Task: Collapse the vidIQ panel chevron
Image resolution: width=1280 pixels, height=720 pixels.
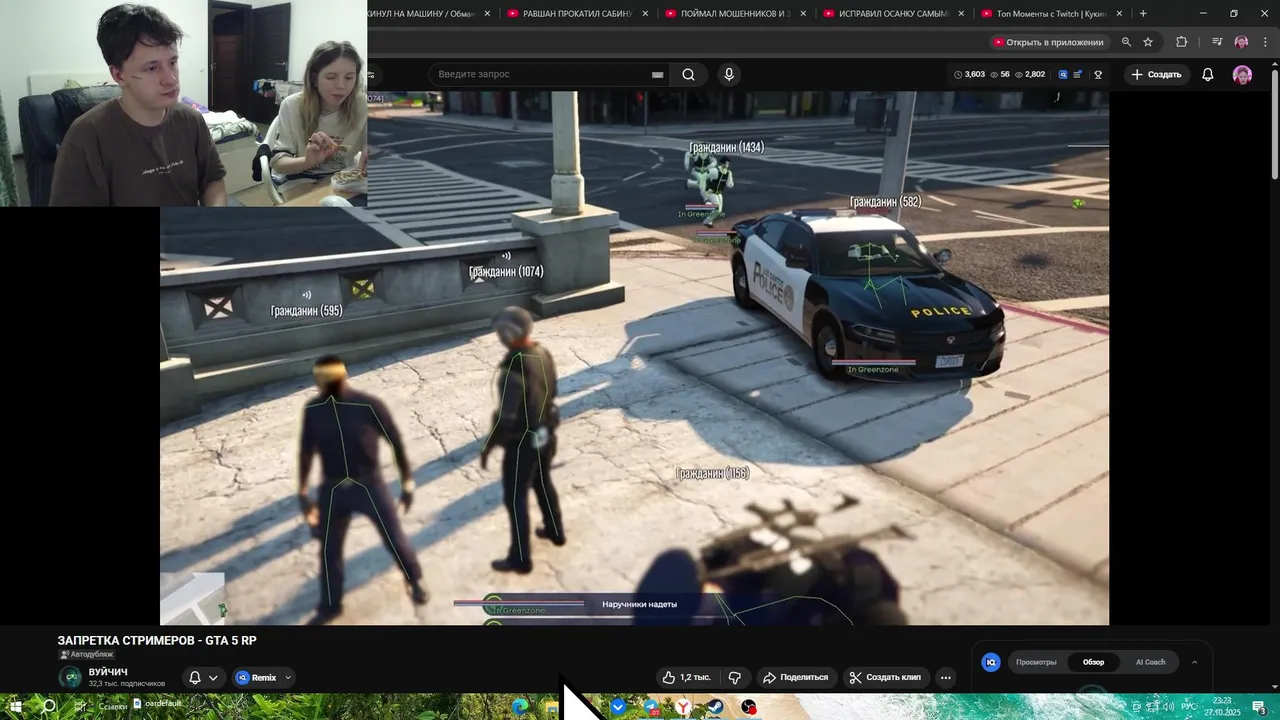Action: click(1194, 662)
